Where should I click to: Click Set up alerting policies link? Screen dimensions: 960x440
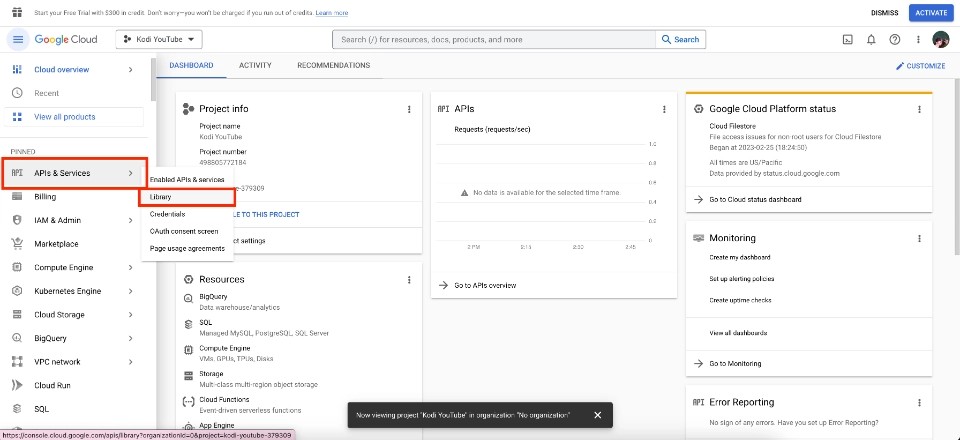point(742,279)
